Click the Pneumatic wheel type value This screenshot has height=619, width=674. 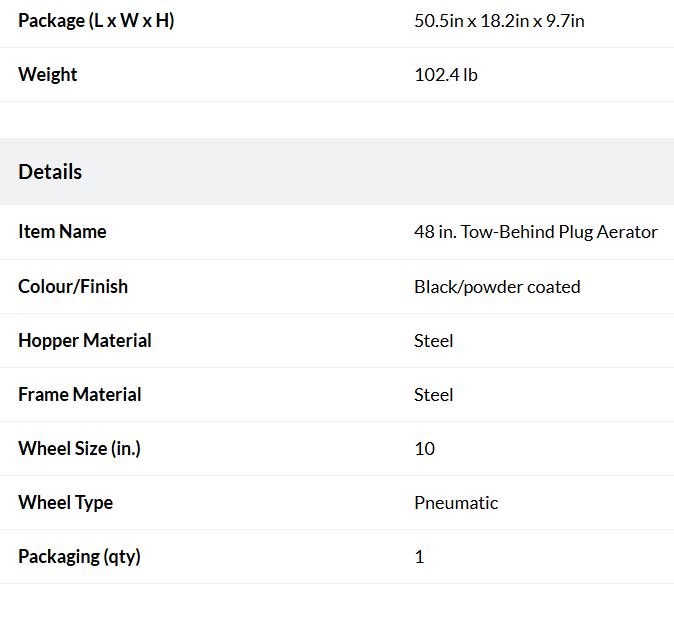pyautogui.click(x=456, y=503)
